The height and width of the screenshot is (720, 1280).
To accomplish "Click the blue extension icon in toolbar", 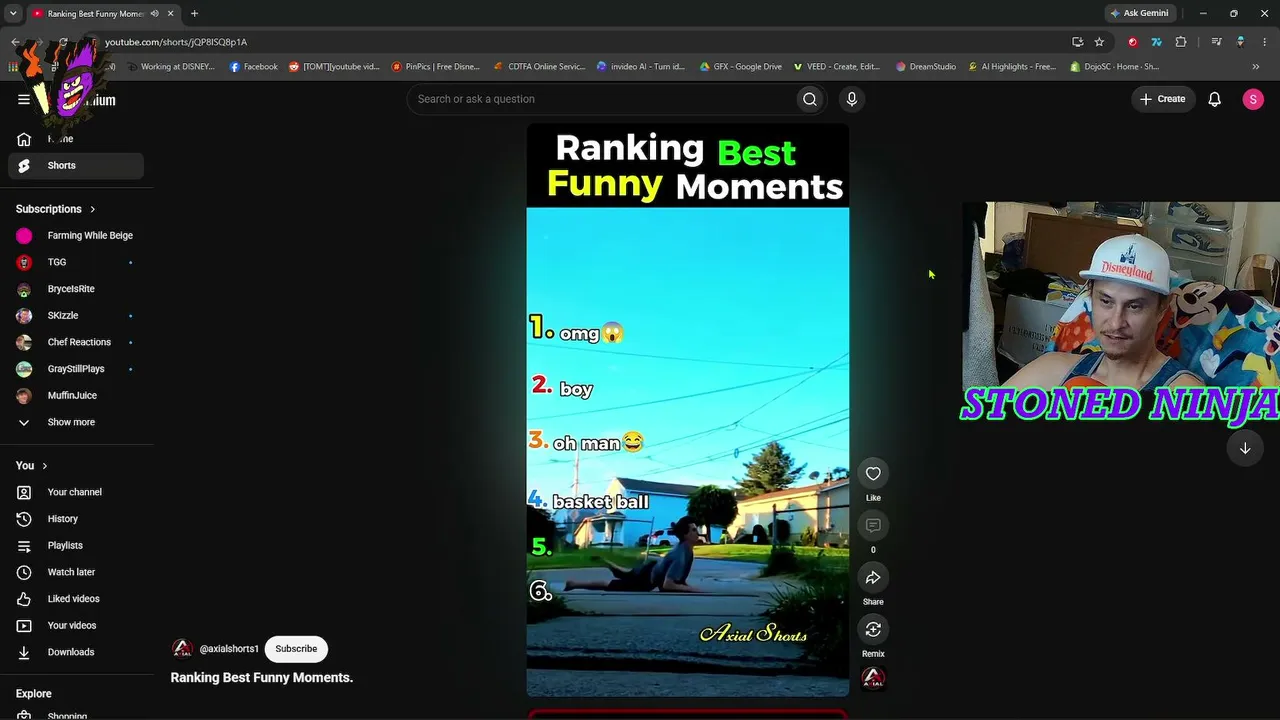I will coord(1156,42).
